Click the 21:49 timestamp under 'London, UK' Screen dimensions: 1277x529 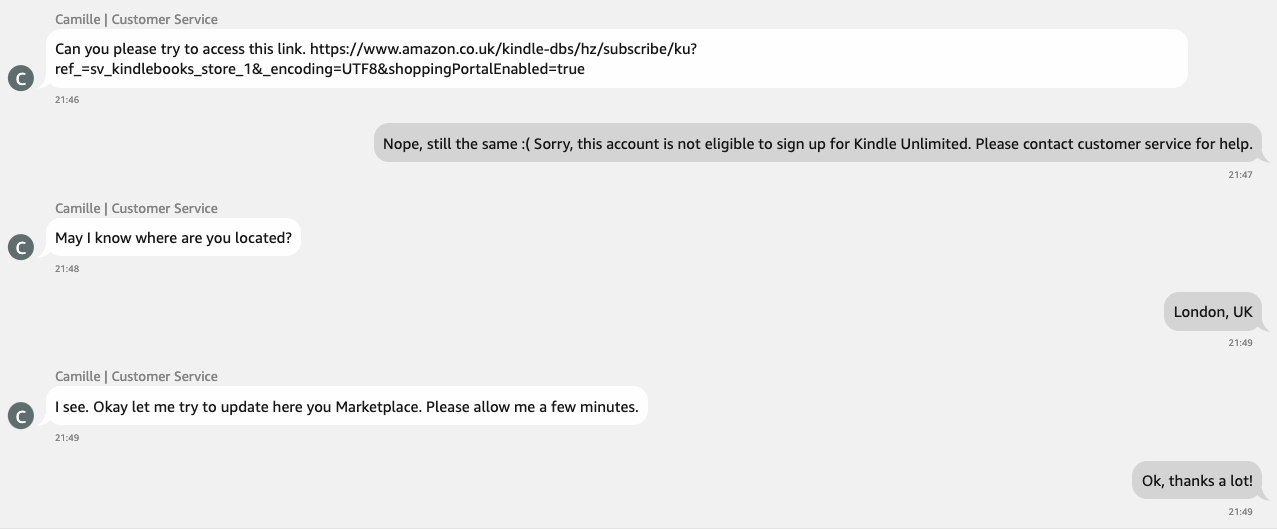[x=1240, y=343]
